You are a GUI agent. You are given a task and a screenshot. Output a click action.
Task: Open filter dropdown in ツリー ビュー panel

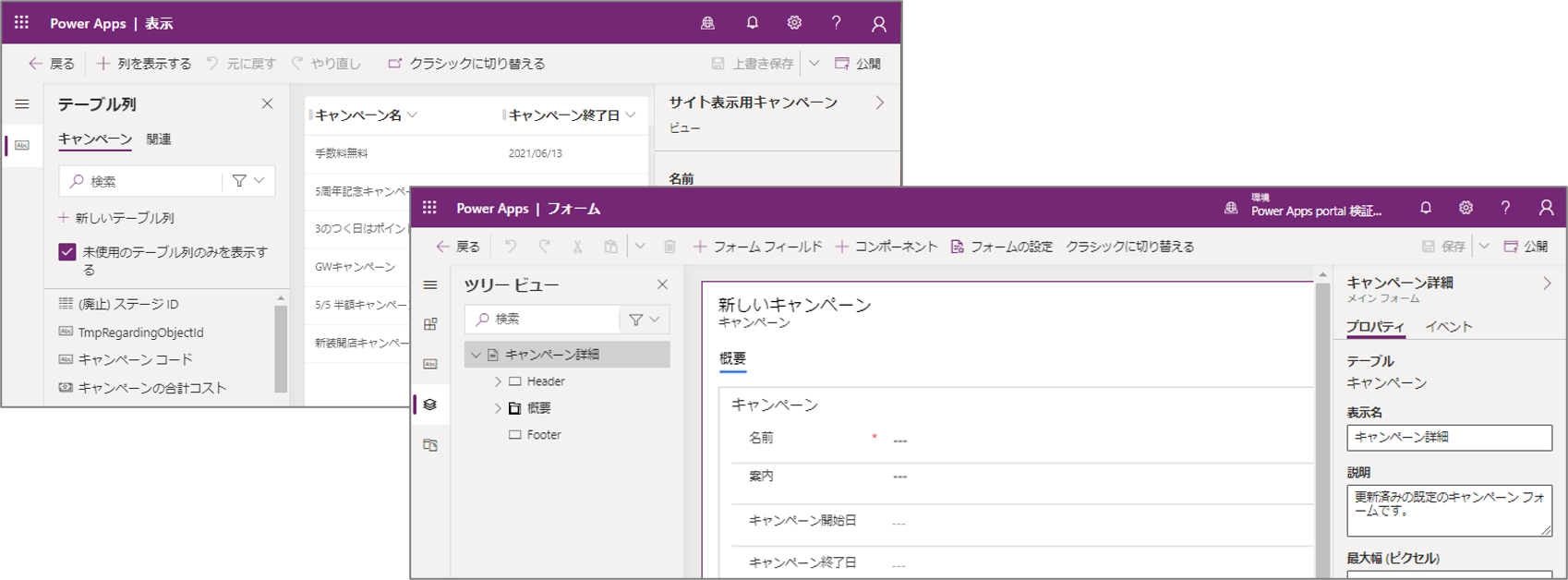pyautogui.click(x=645, y=320)
